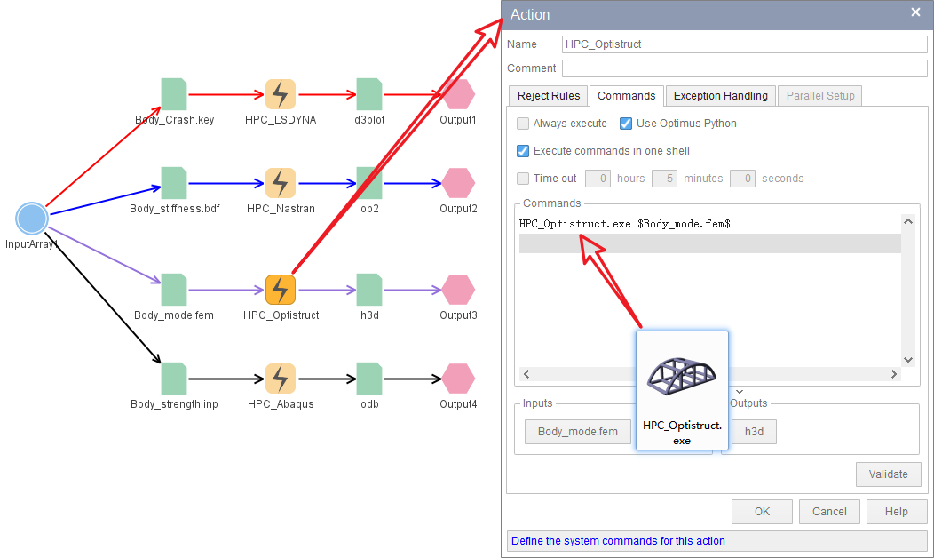Uncheck Execute commands in one shell
This screenshot has width=935, height=558.
click(523, 151)
